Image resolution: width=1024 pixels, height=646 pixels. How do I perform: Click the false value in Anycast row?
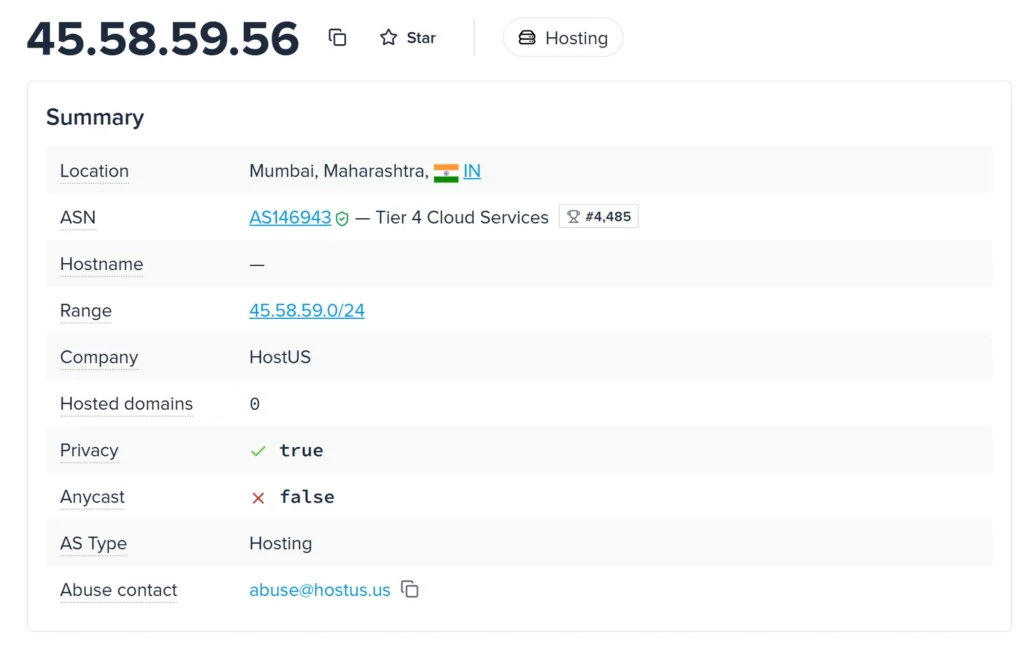[307, 497]
